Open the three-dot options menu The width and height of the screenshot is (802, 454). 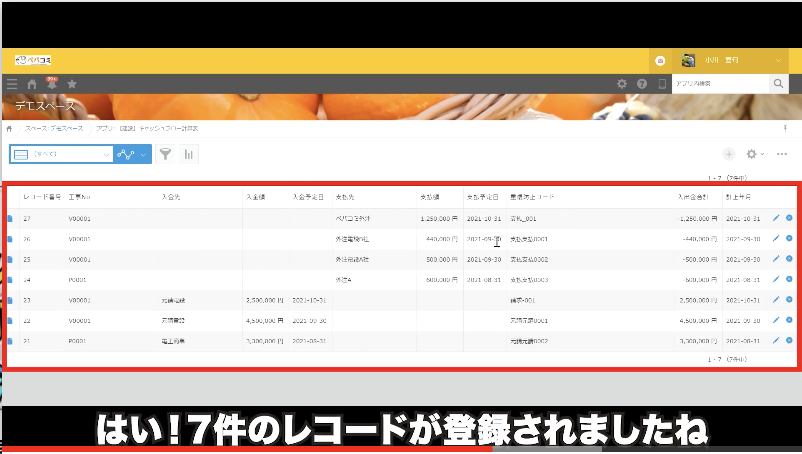(x=782, y=154)
